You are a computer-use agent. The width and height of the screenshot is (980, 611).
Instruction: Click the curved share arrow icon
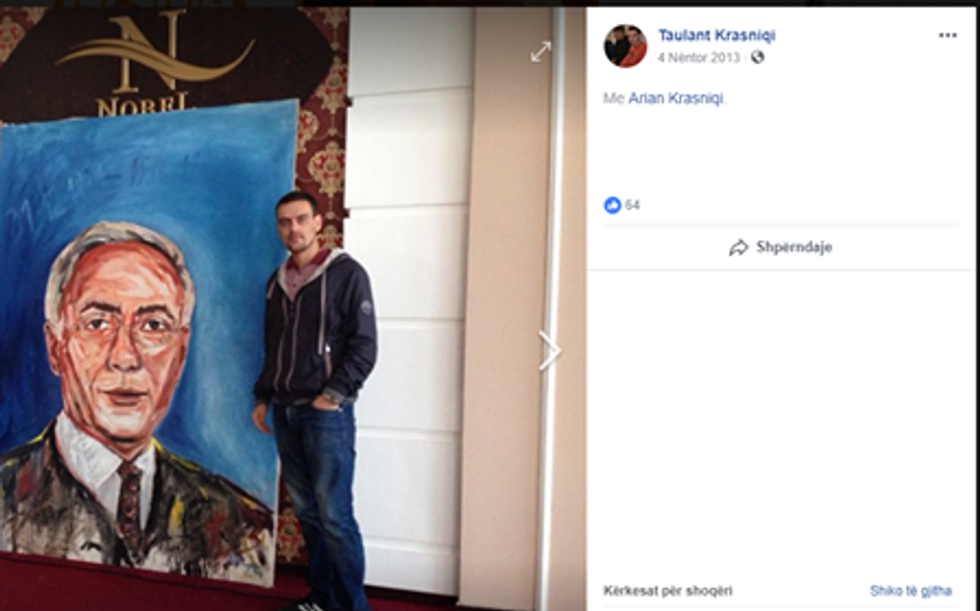click(x=739, y=247)
